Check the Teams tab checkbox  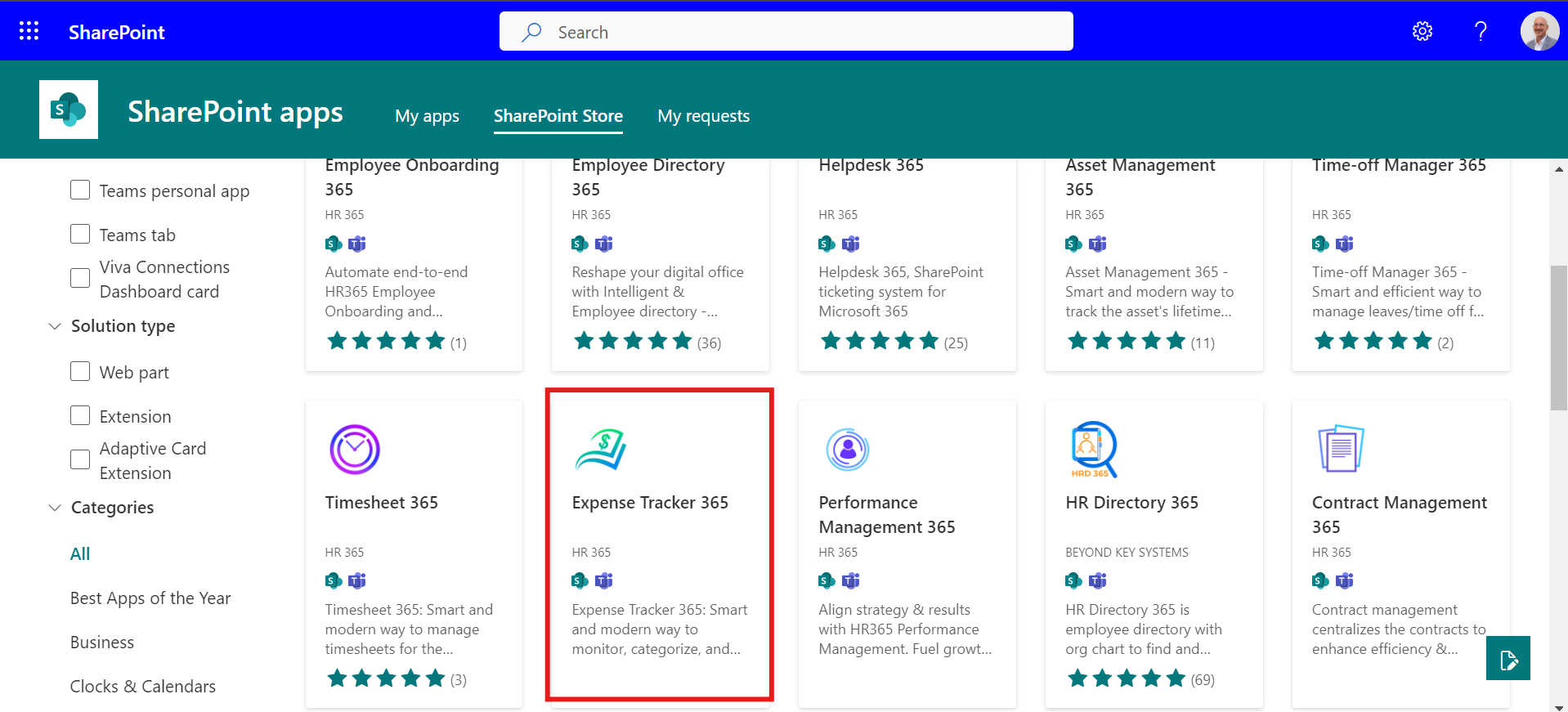[x=80, y=234]
